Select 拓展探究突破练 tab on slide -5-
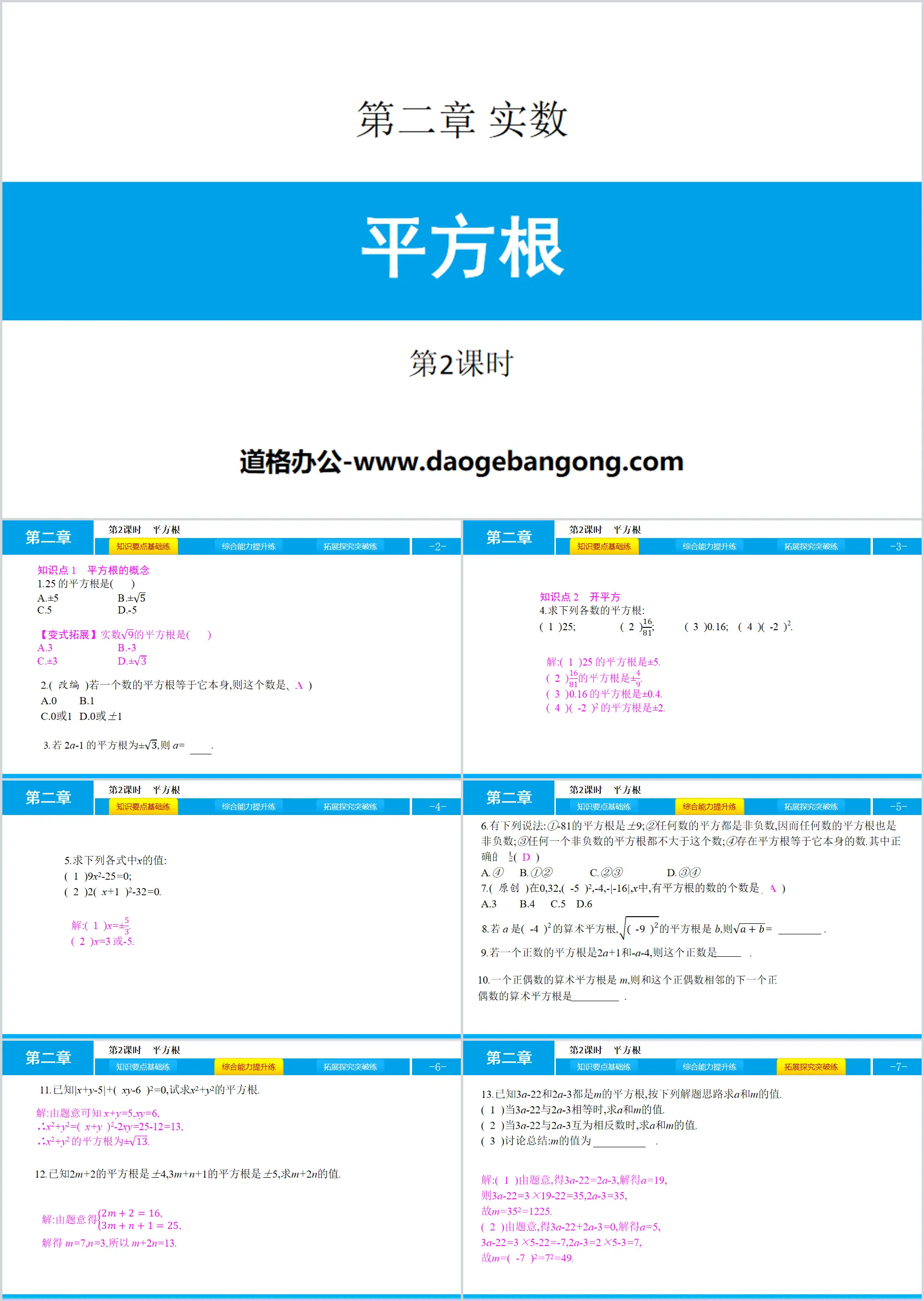This screenshot has width=924, height=1301. tap(811, 807)
